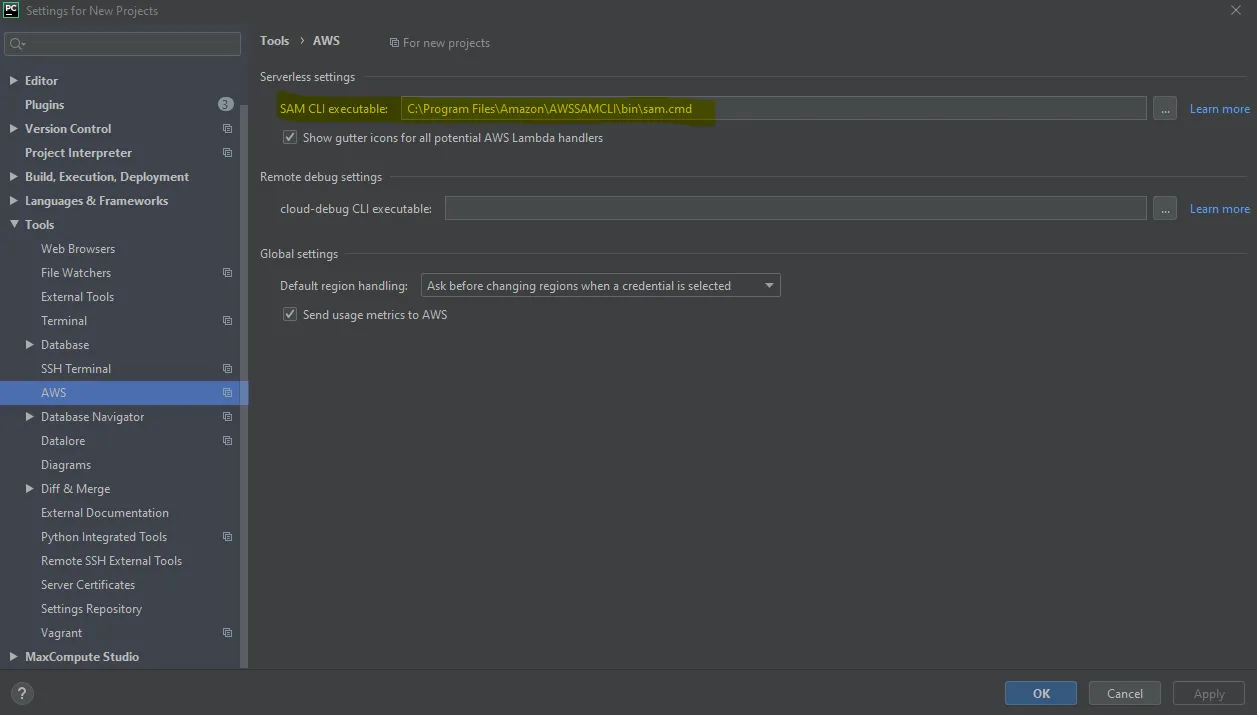Expand the Version Control node
The image size is (1257, 715).
13,129
